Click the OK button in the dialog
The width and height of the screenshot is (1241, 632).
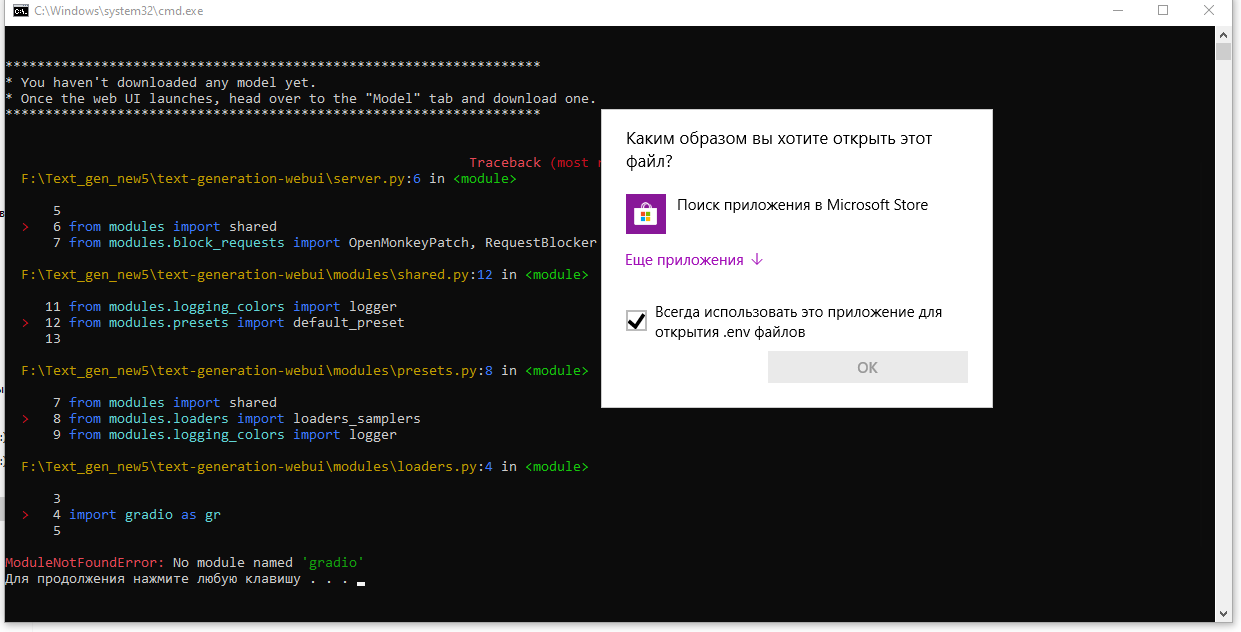coord(867,367)
